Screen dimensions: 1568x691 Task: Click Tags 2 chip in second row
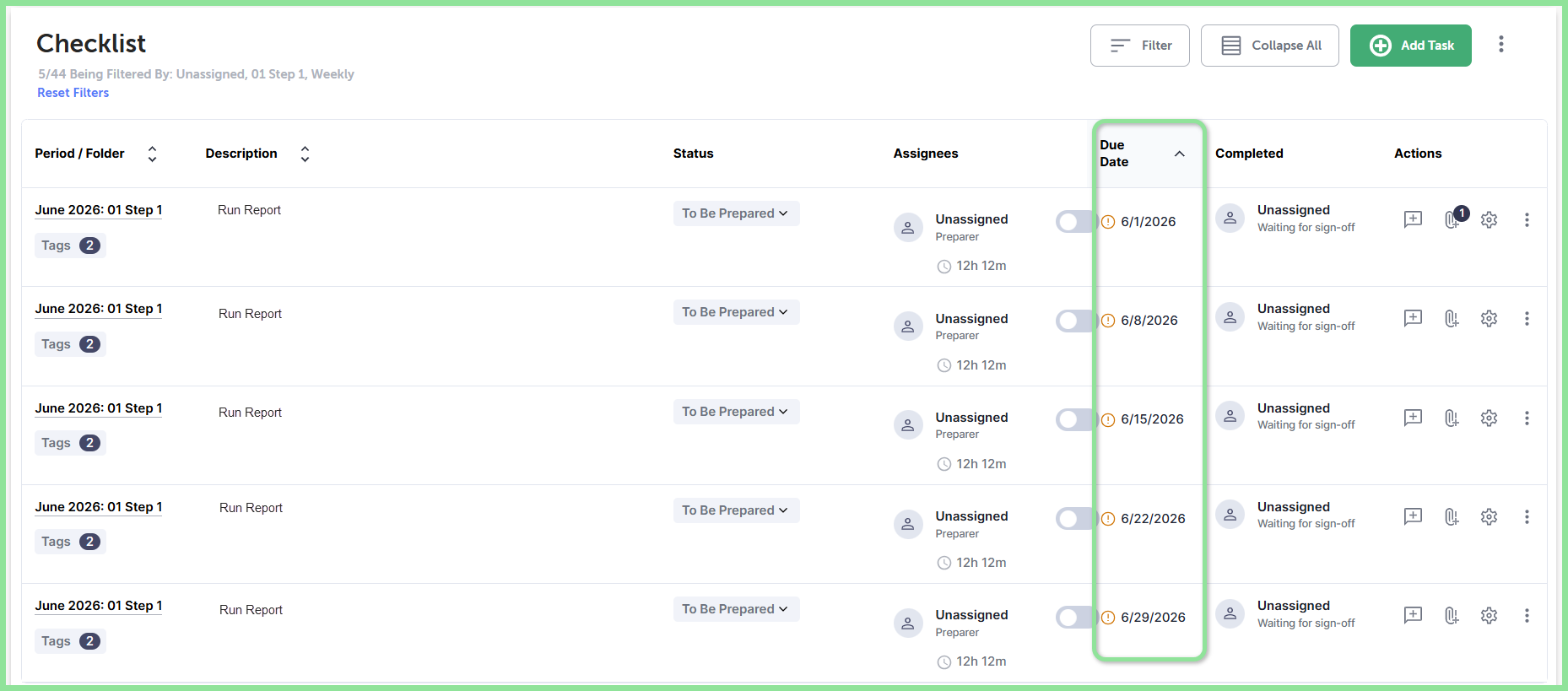(70, 344)
